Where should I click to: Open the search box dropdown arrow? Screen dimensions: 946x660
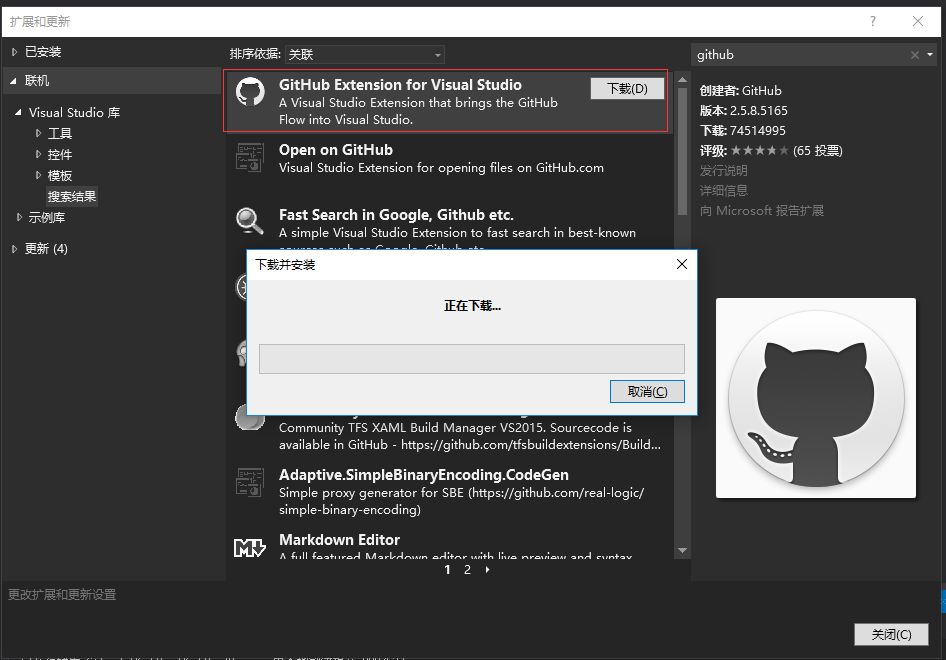[930, 55]
